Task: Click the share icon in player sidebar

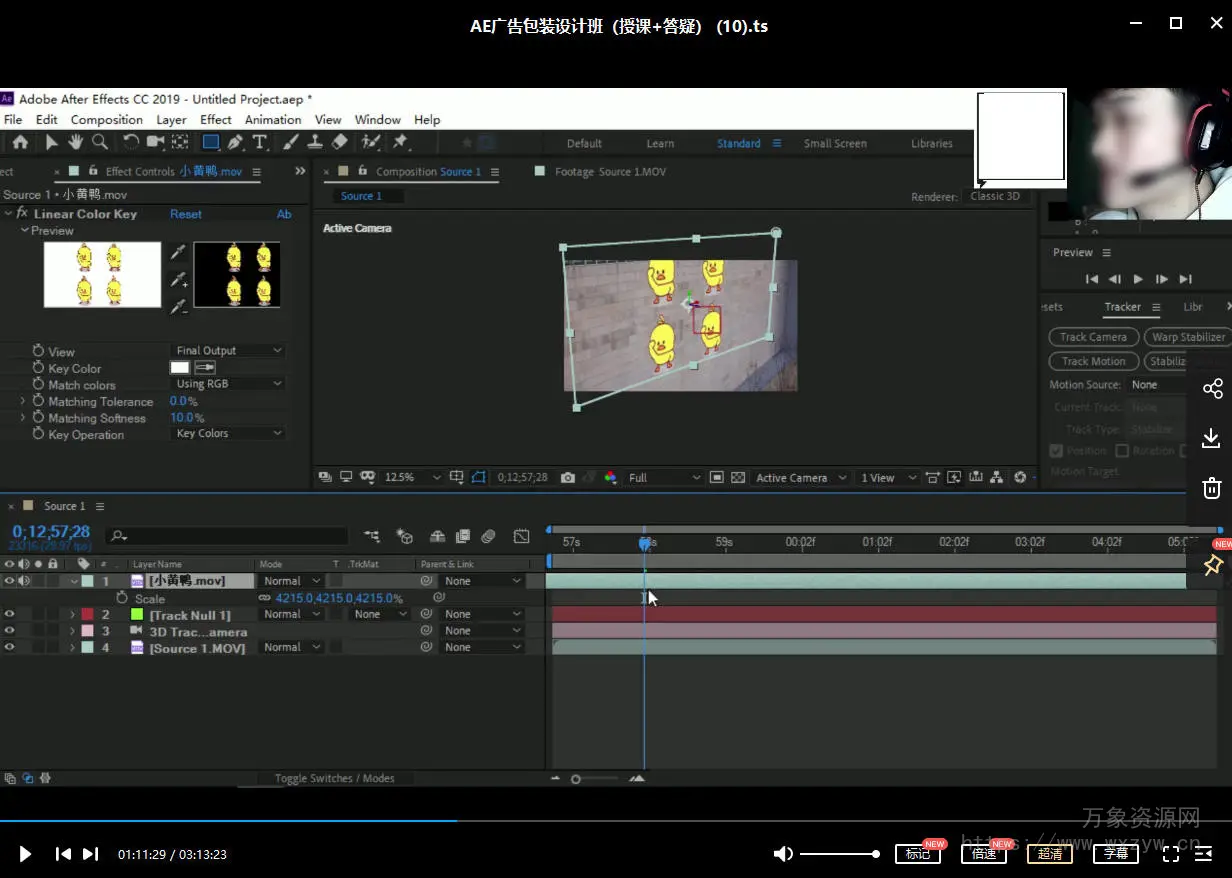Action: pos(1212,388)
